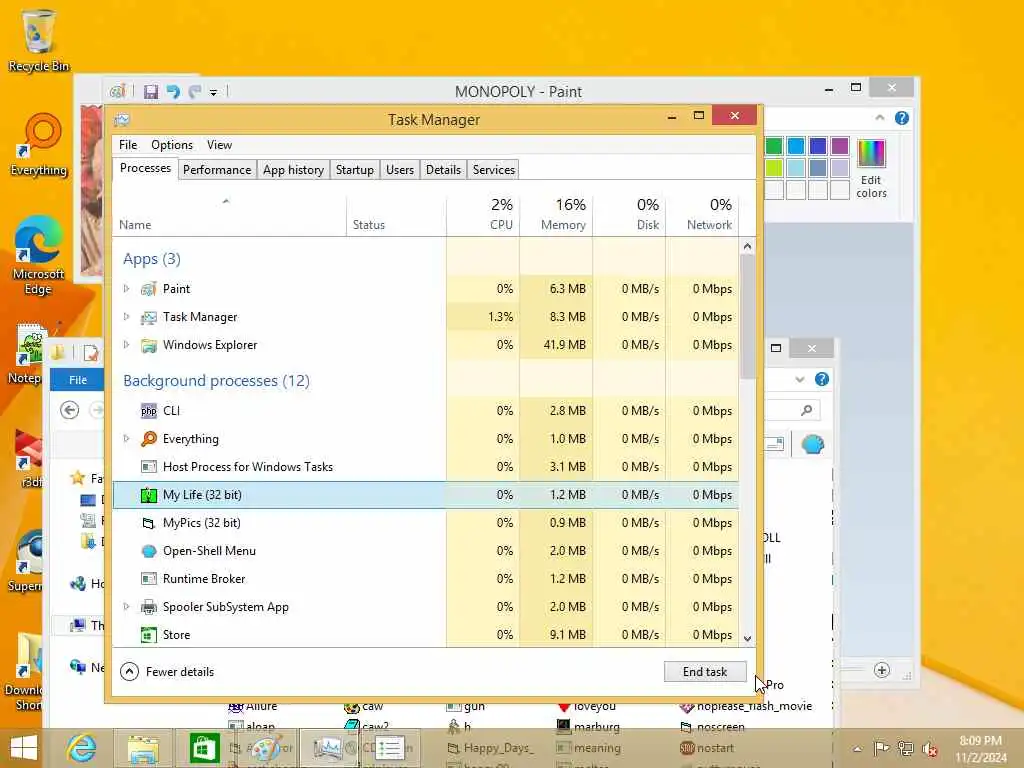Sort processes by the Network column
1024x768 pixels.
703,214
